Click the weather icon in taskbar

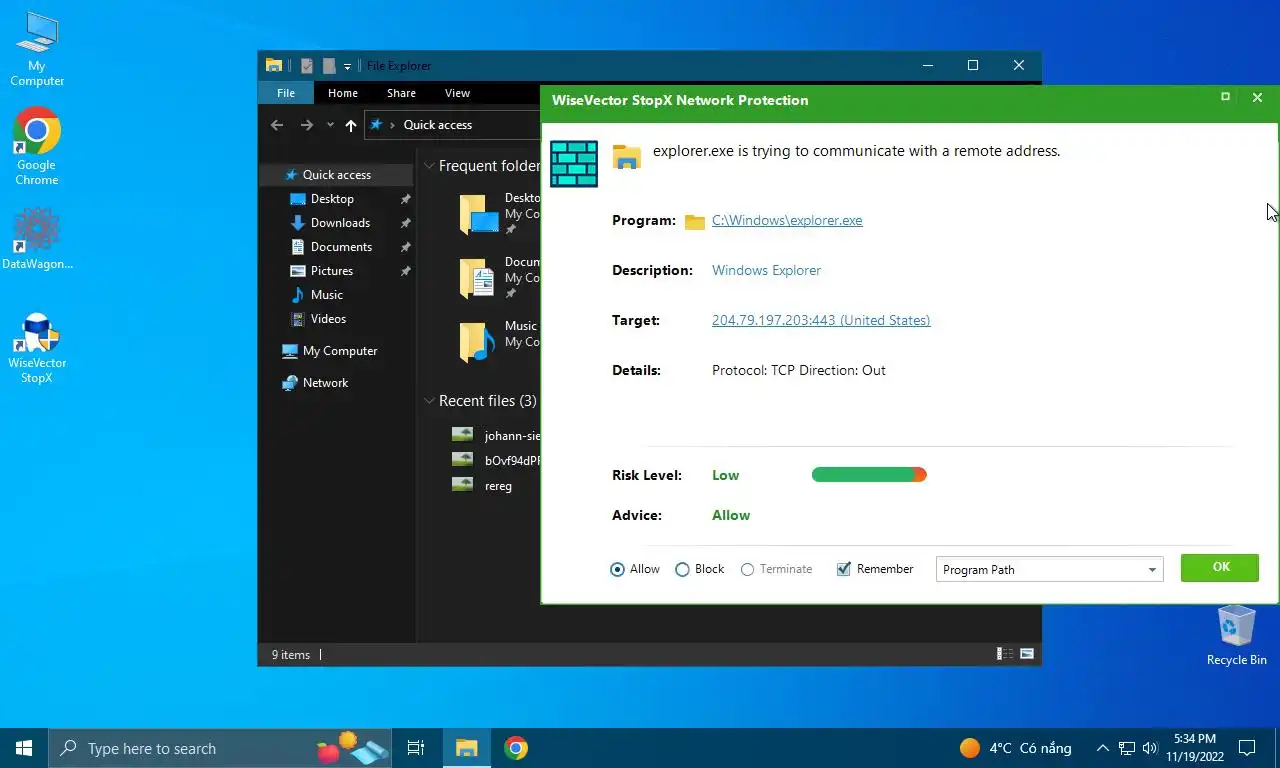(x=969, y=748)
